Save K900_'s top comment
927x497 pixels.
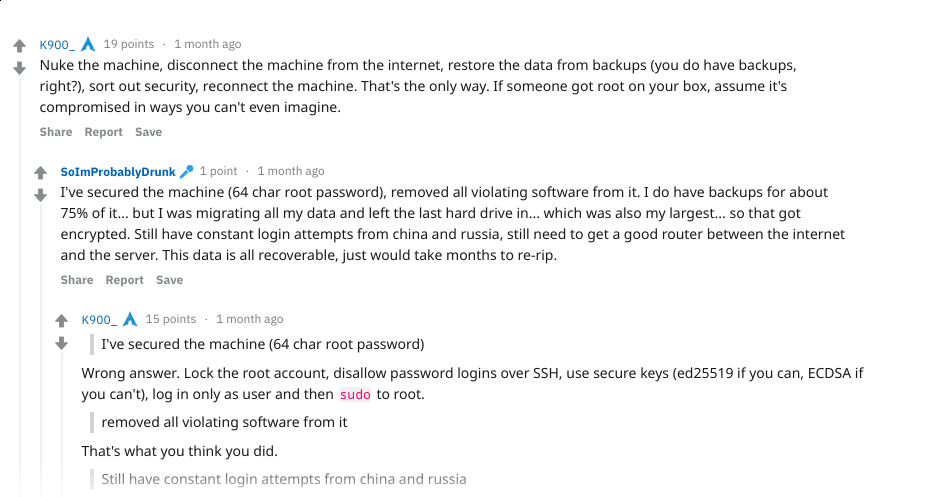[x=148, y=132]
